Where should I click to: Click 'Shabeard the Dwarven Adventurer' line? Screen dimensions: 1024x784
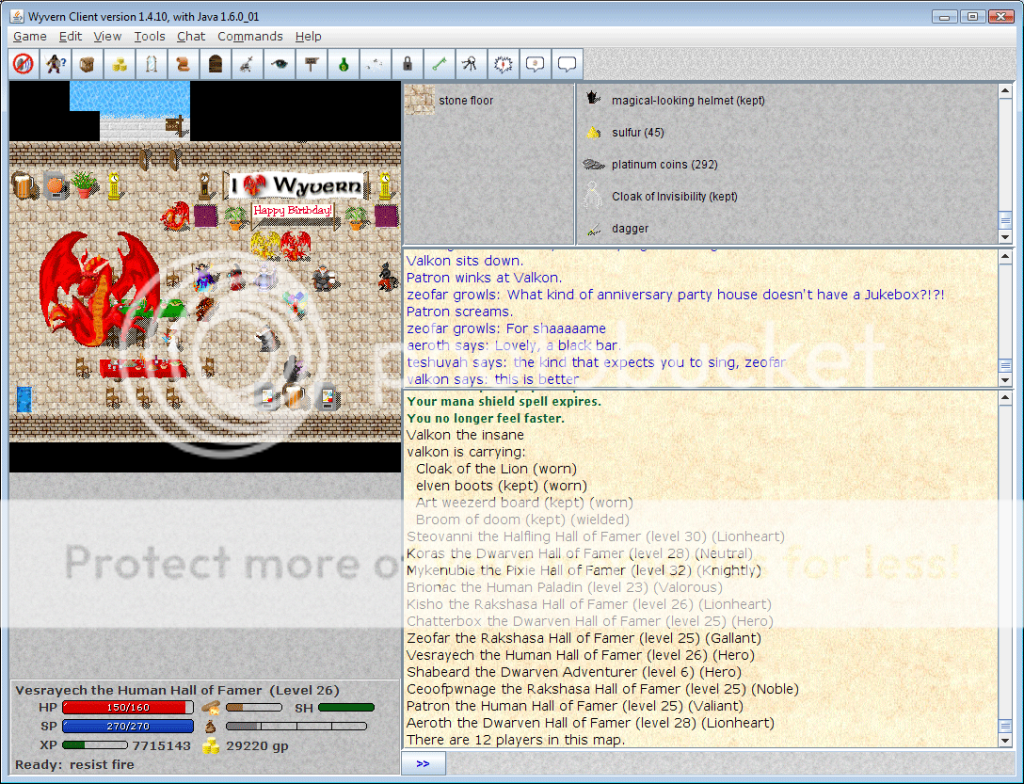pyautogui.click(x=574, y=672)
